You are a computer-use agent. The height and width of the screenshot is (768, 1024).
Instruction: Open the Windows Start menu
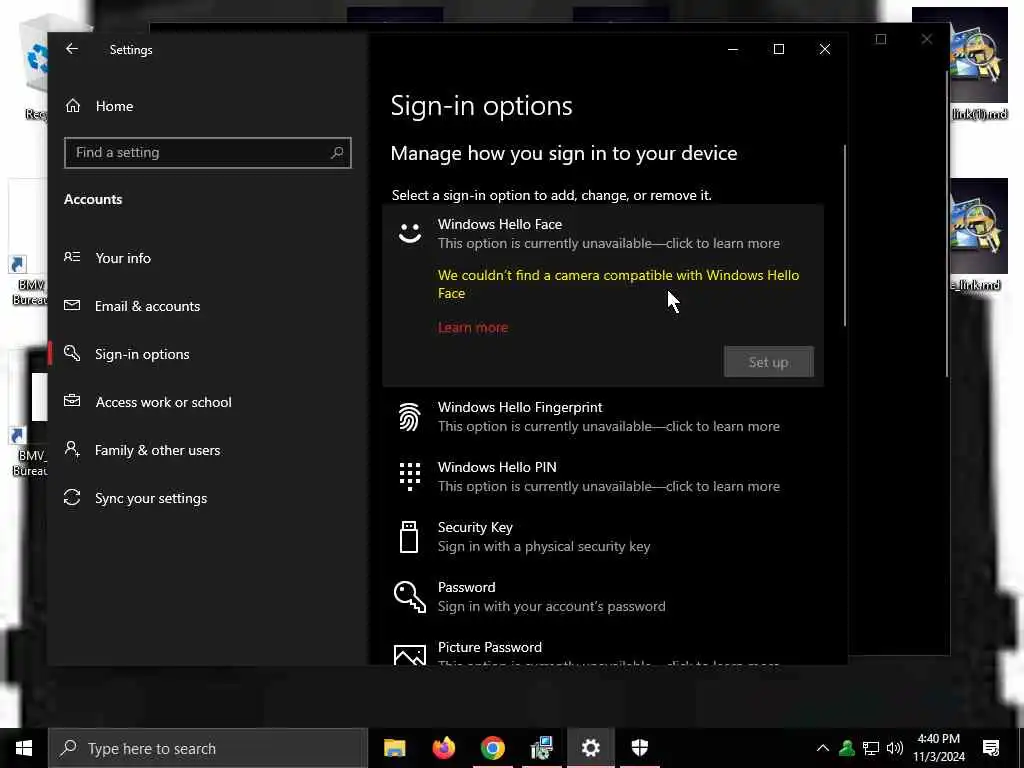tap(24, 748)
